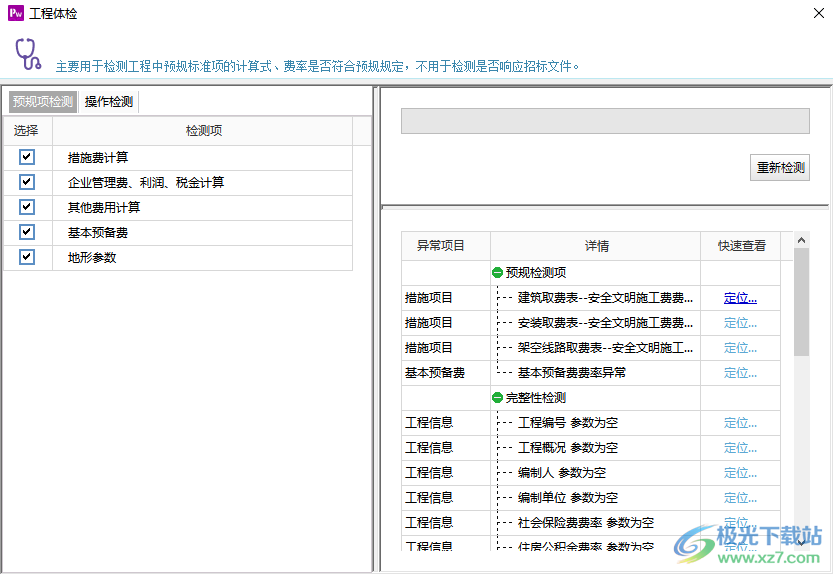The height and width of the screenshot is (574, 833).
Task: Select 安装取费表--安全文明施工费 detail row
Action: point(605,323)
